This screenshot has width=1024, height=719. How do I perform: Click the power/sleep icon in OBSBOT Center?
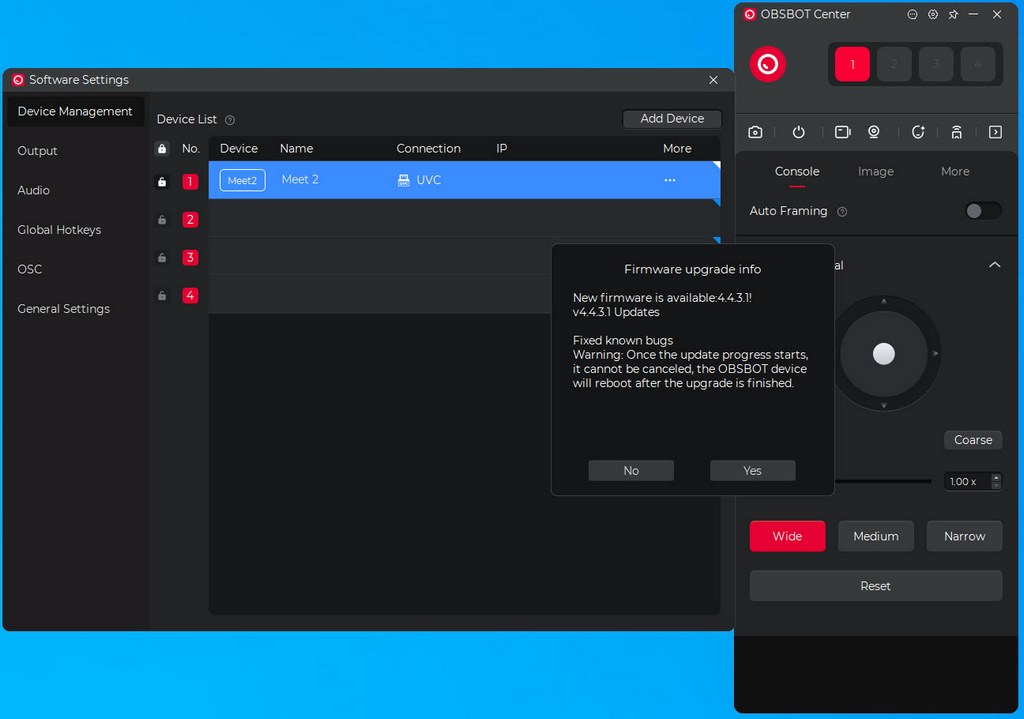[798, 133]
